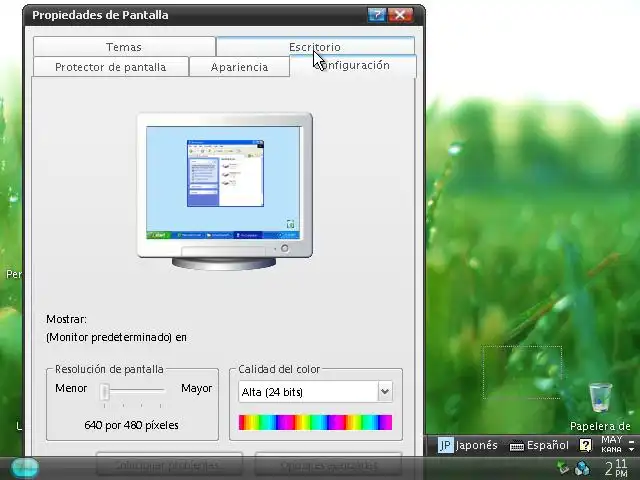Click the JP Japonés language indicator
This screenshot has height=480, width=640.
(467, 445)
